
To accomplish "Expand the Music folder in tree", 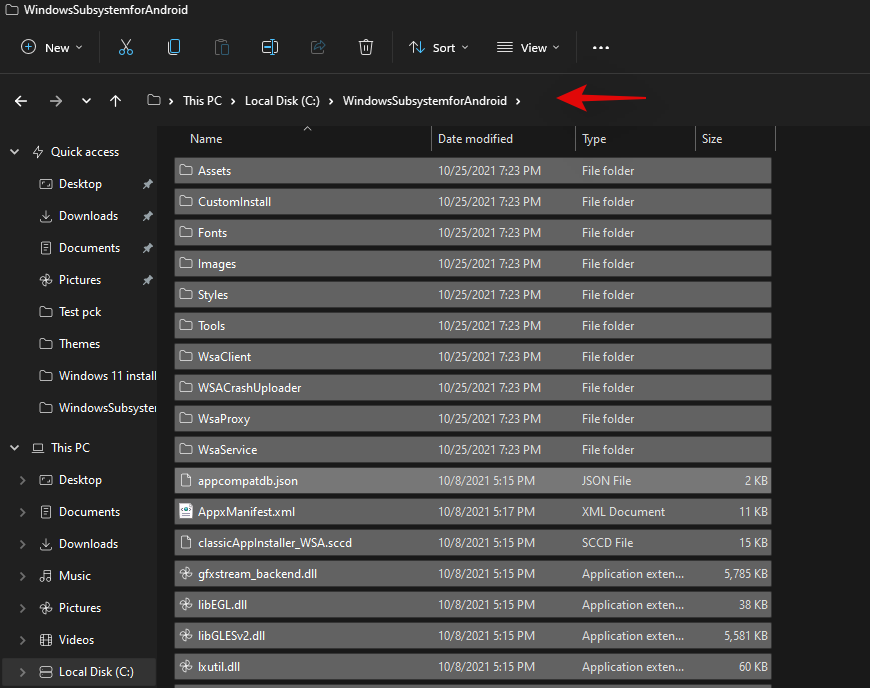I will (x=23, y=576).
